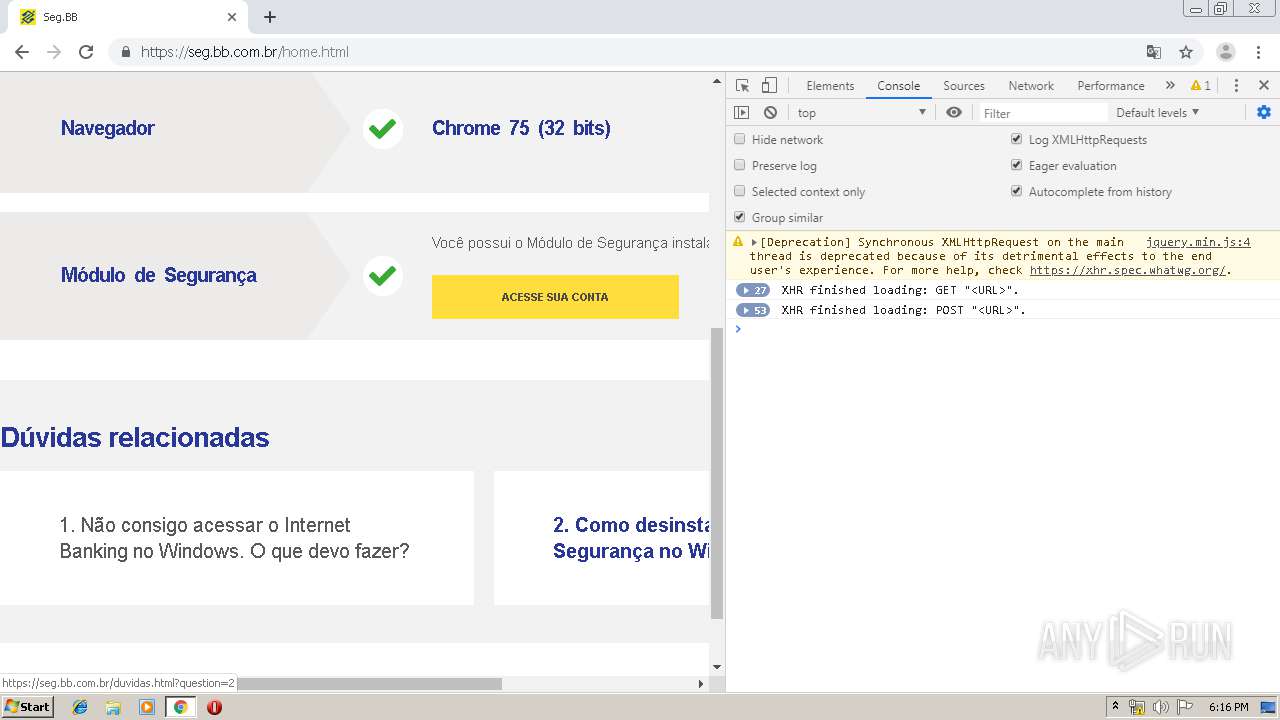Reload the current page
Viewport: 1280px width, 720px height.
[86, 52]
